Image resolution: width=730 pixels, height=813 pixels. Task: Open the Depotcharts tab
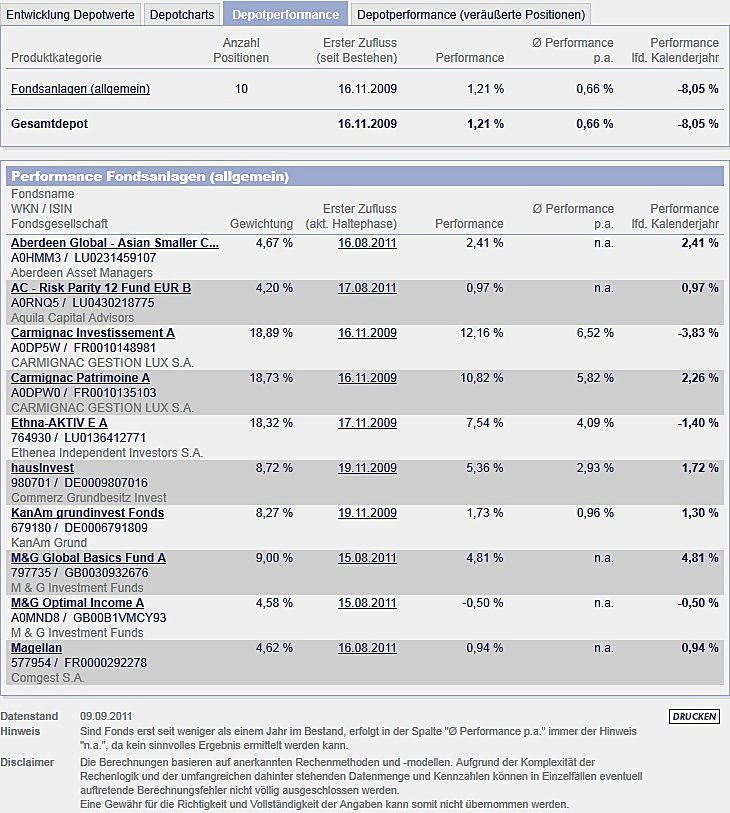coord(181,14)
